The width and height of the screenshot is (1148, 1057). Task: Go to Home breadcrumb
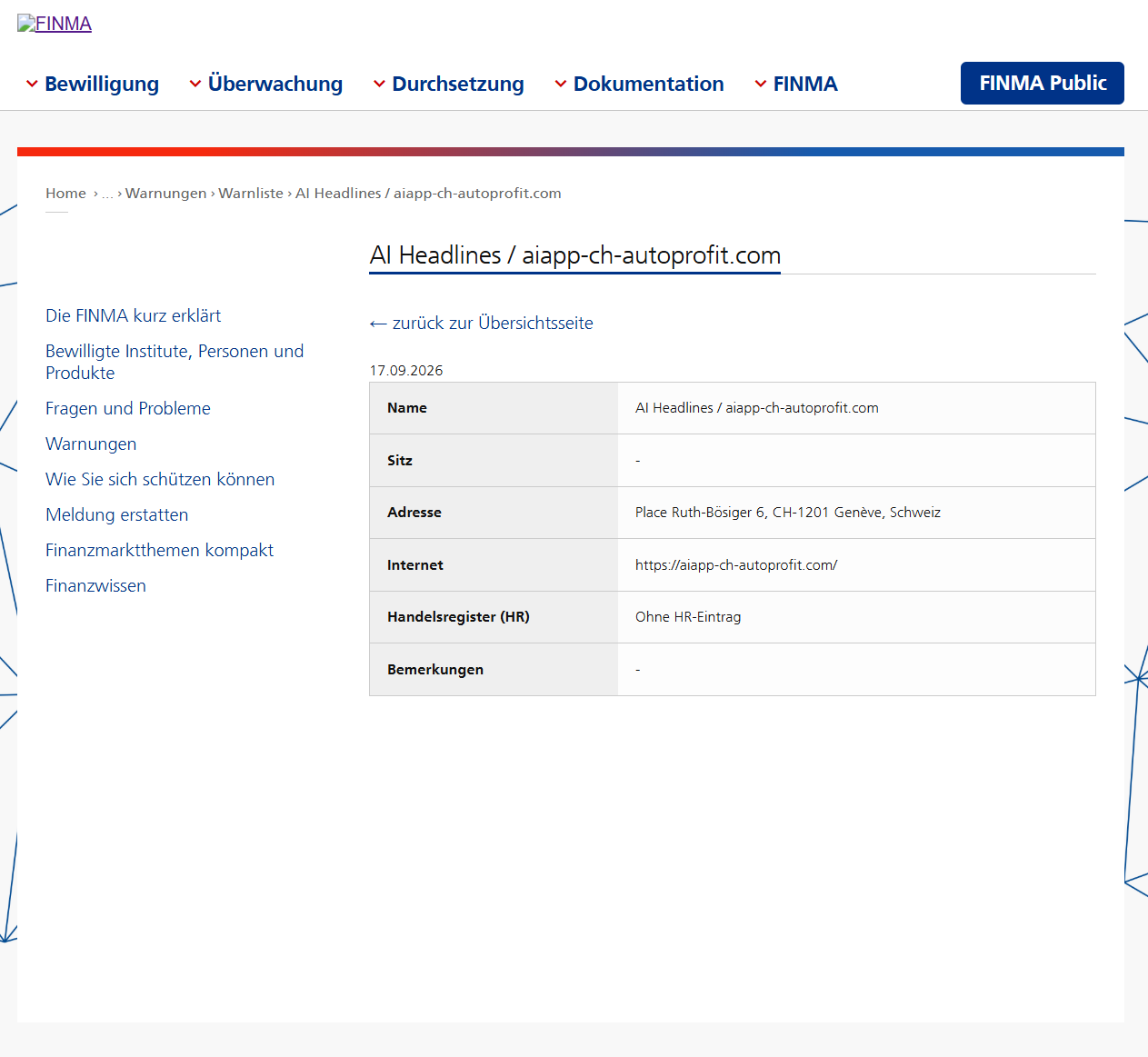[x=65, y=193]
